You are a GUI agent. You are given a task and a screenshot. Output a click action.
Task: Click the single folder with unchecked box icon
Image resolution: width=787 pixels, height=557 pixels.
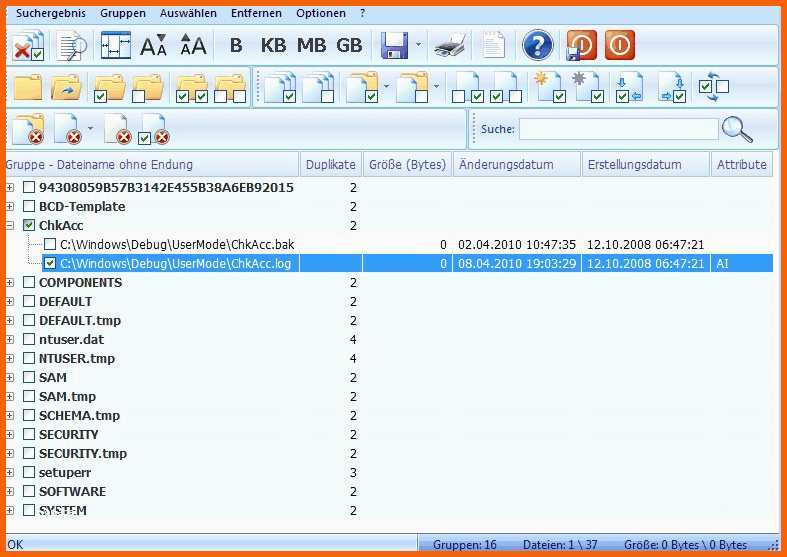(x=148, y=88)
